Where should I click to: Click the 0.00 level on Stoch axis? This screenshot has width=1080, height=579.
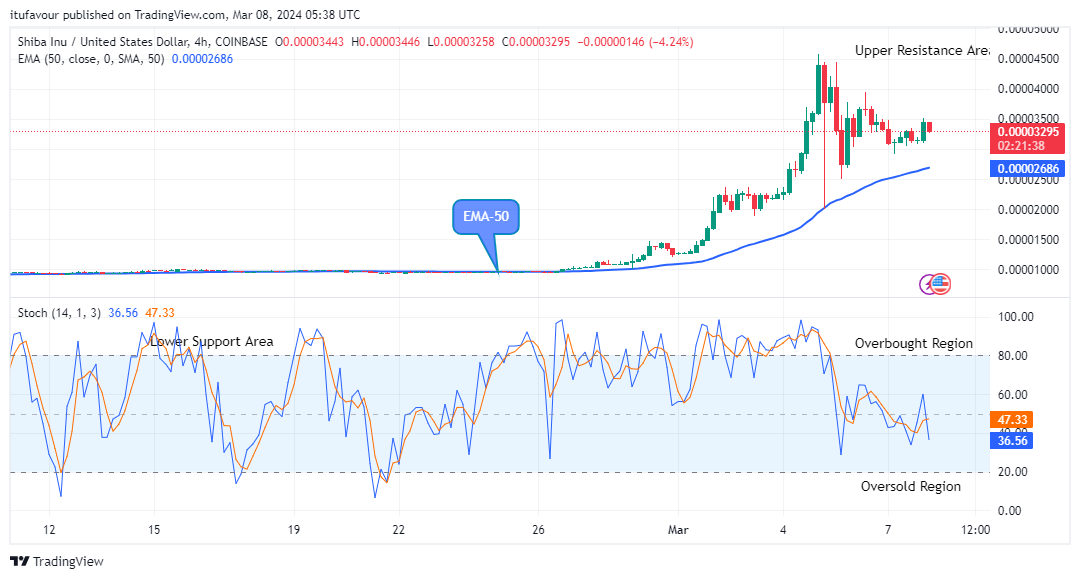(1010, 511)
